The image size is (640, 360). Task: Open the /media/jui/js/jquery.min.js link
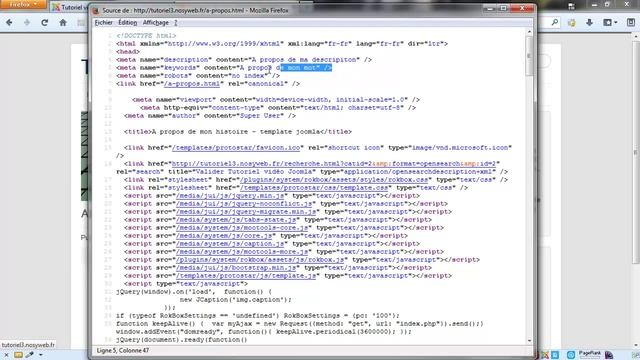pos(230,196)
